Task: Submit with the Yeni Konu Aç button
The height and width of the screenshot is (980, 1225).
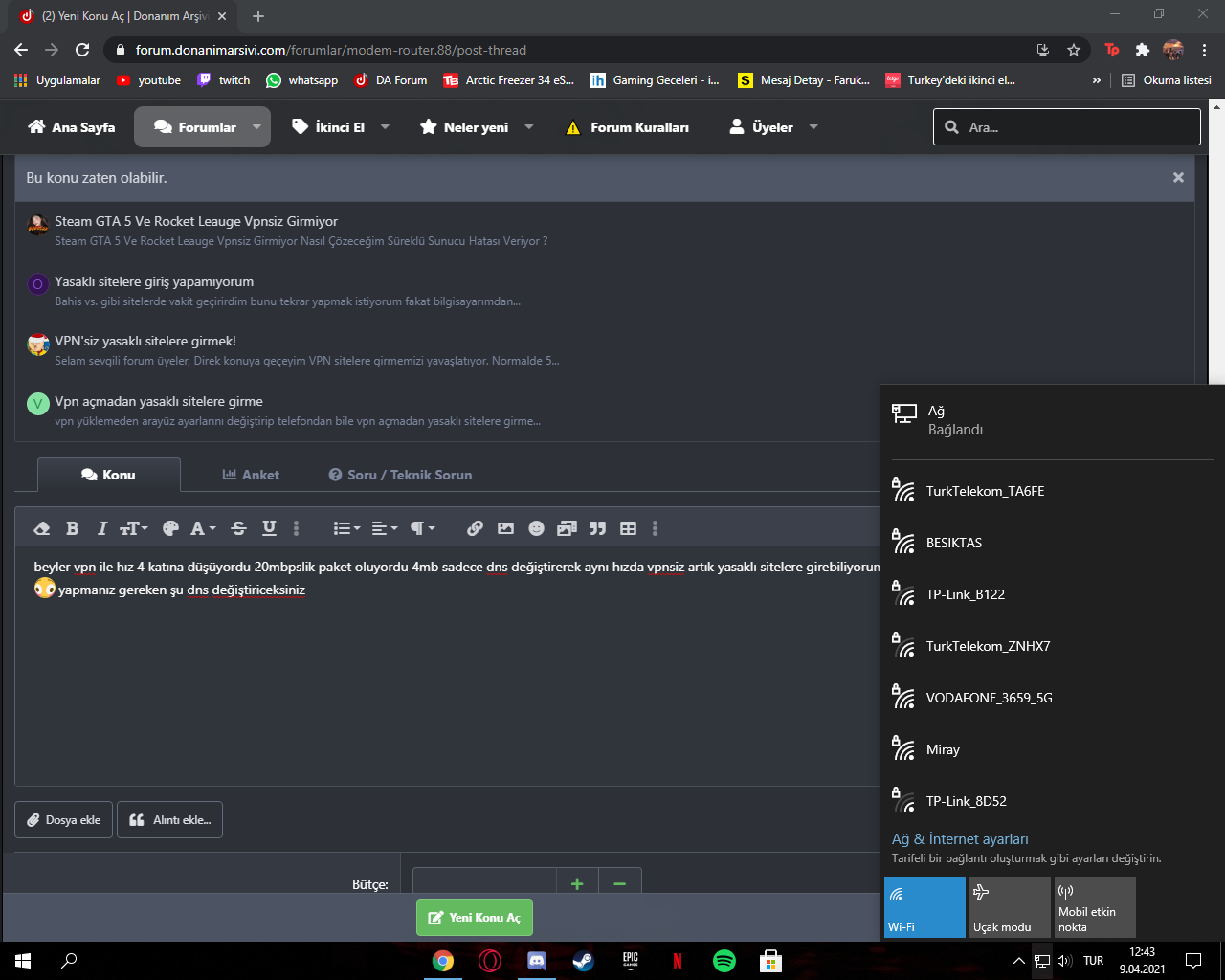Action: (x=475, y=917)
